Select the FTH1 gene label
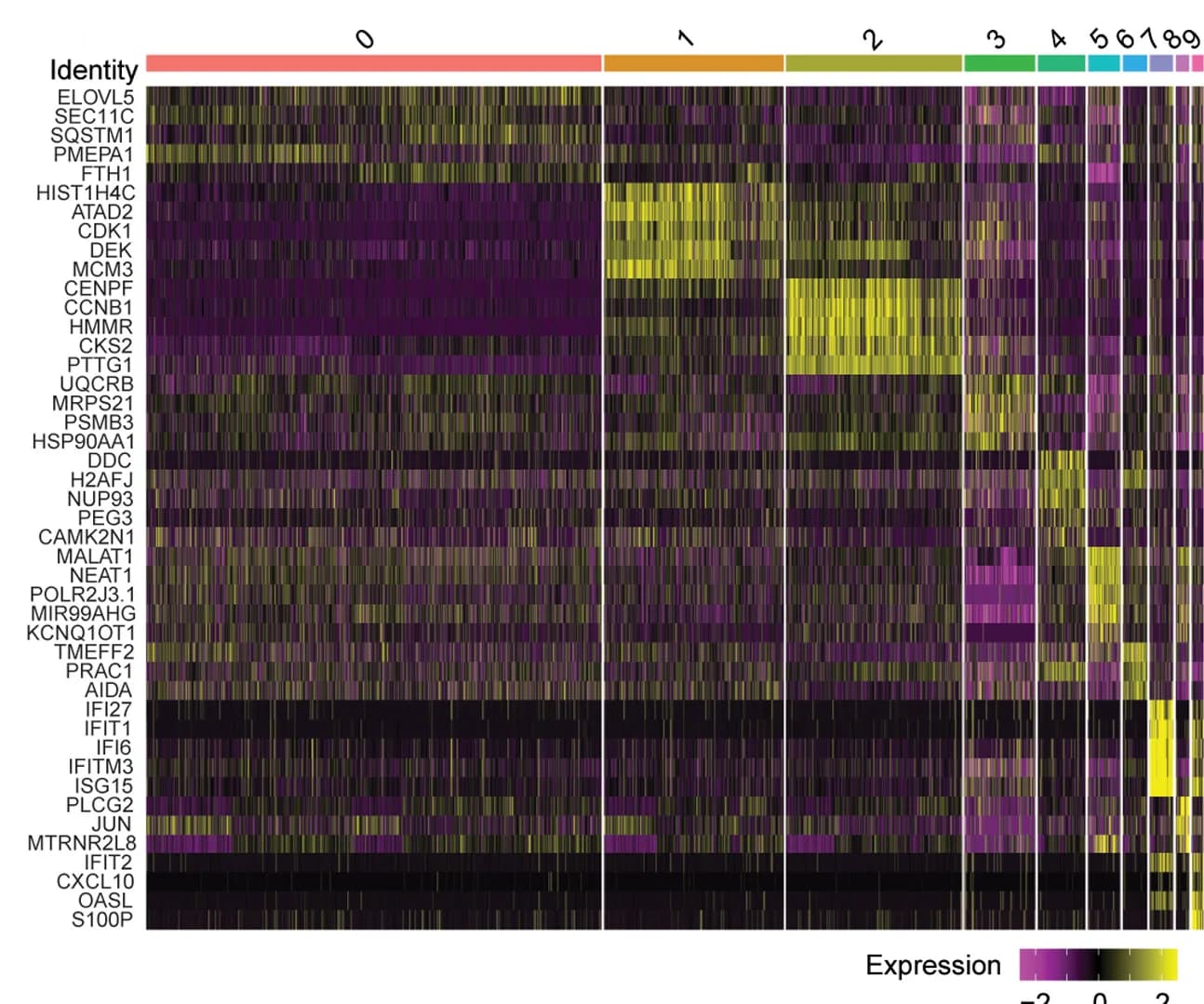1204x1004 pixels. (x=106, y=173)
